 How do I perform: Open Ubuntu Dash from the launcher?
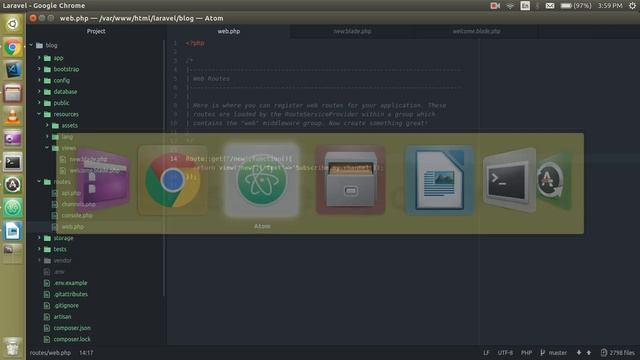[x=13, y=24]
